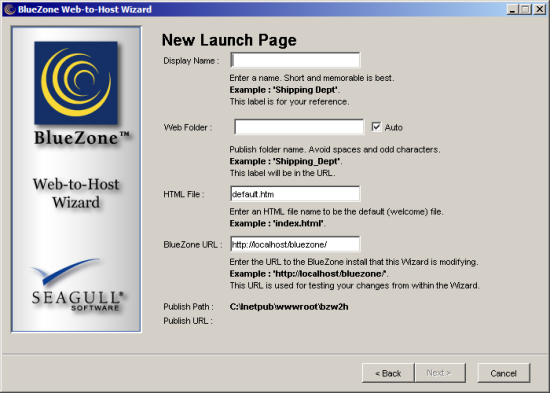The image size is (550, 393).
Task: Cancel the wizard
Action: click(503, 373)
